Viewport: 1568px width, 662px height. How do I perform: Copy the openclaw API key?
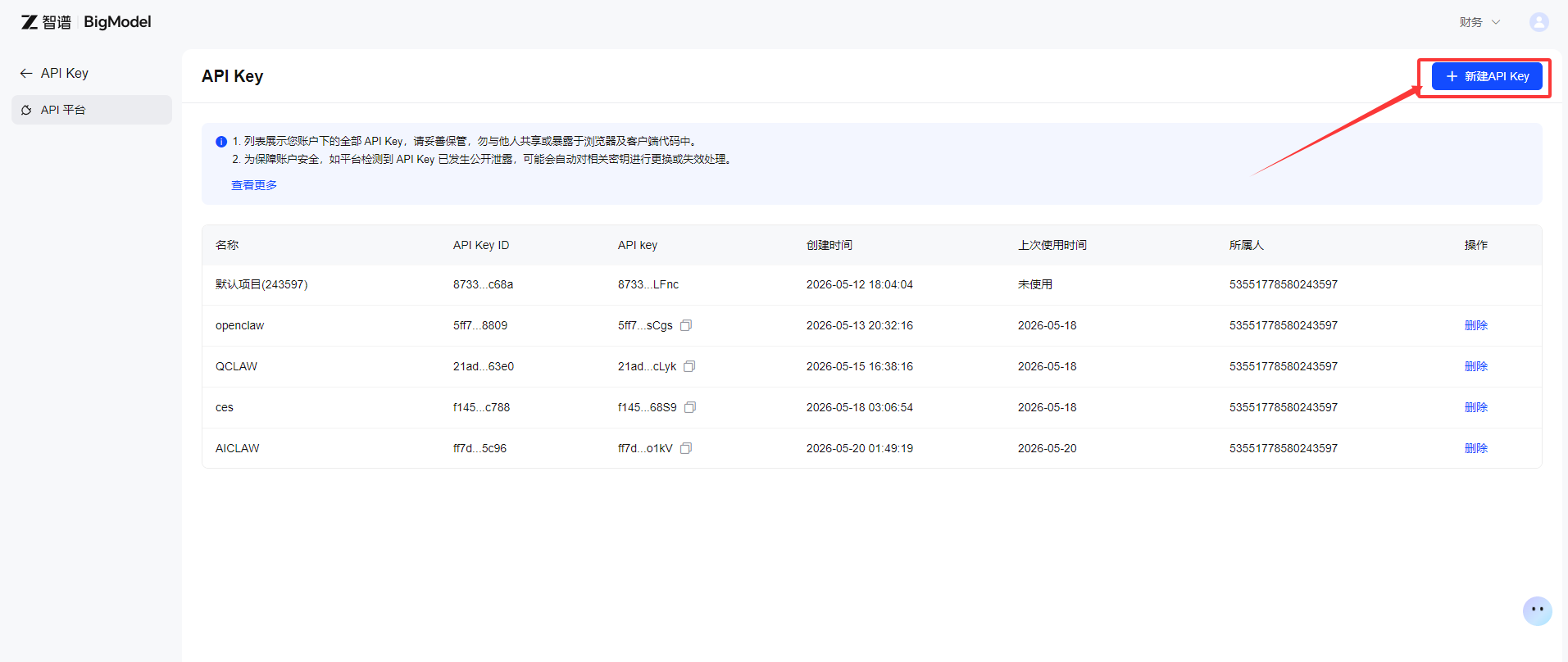[x=686, y=325]
